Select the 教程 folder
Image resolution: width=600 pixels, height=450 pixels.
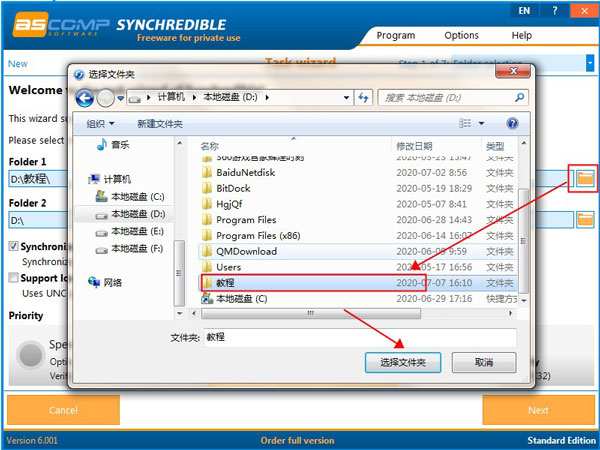click(x=358, y=283)
